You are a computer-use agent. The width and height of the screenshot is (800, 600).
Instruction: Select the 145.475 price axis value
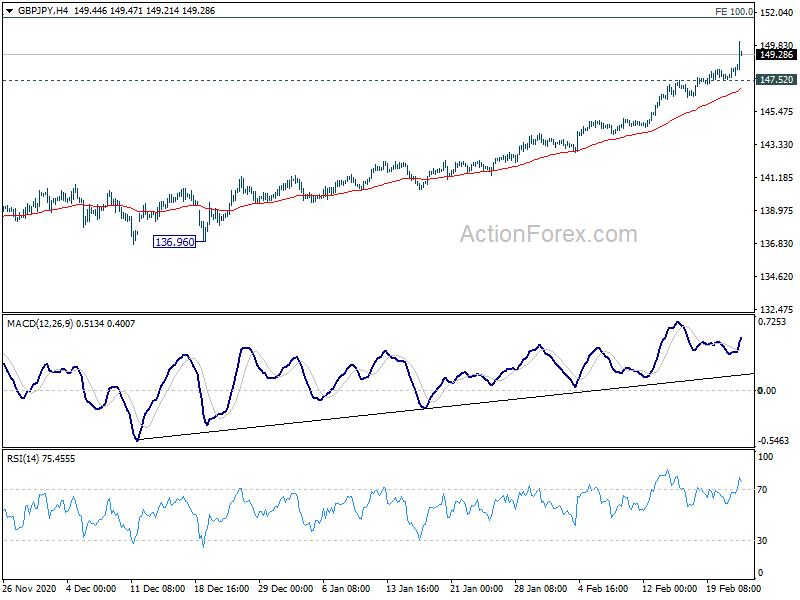[x=777, y=112]
